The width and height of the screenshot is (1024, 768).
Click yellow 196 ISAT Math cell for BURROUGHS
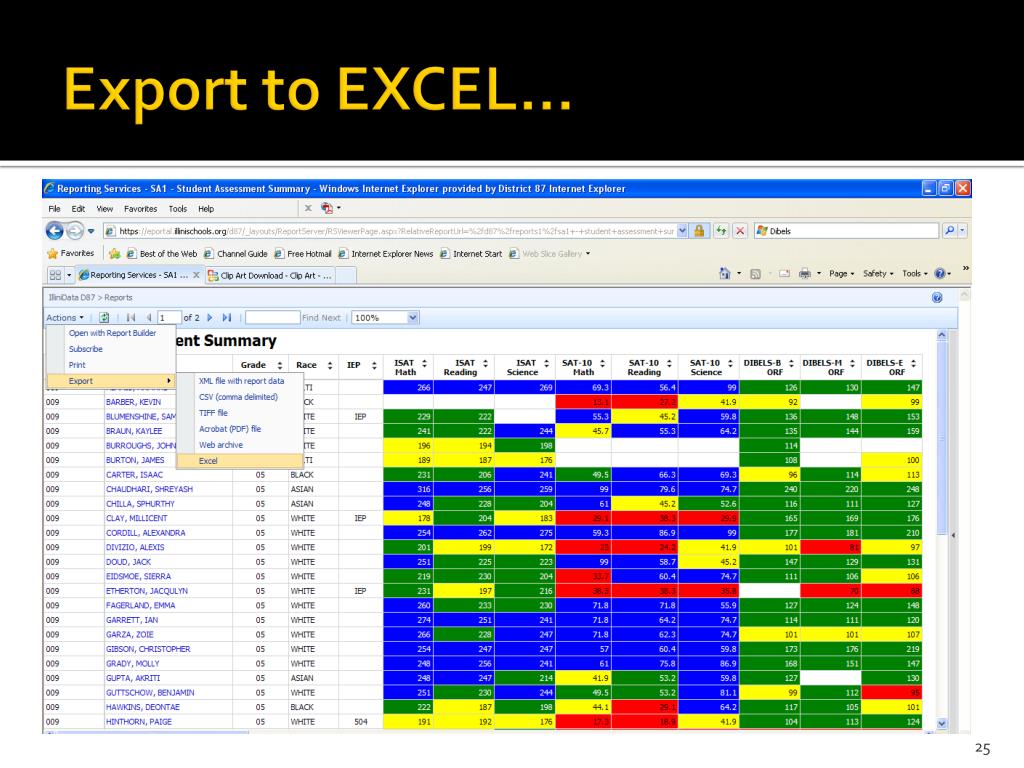(408, 445)
